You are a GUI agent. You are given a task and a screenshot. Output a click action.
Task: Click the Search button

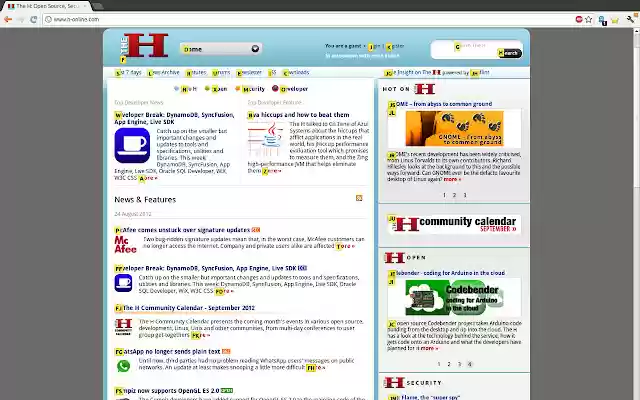coord(509,53)
